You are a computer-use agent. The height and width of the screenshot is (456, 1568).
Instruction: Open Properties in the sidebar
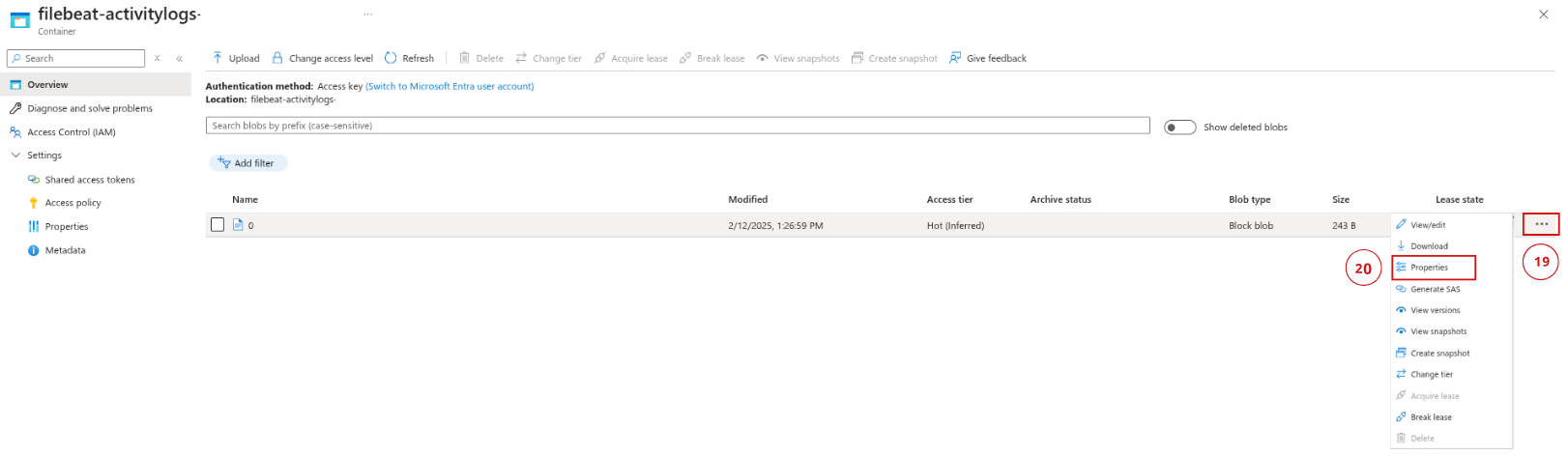pos(66,226)
